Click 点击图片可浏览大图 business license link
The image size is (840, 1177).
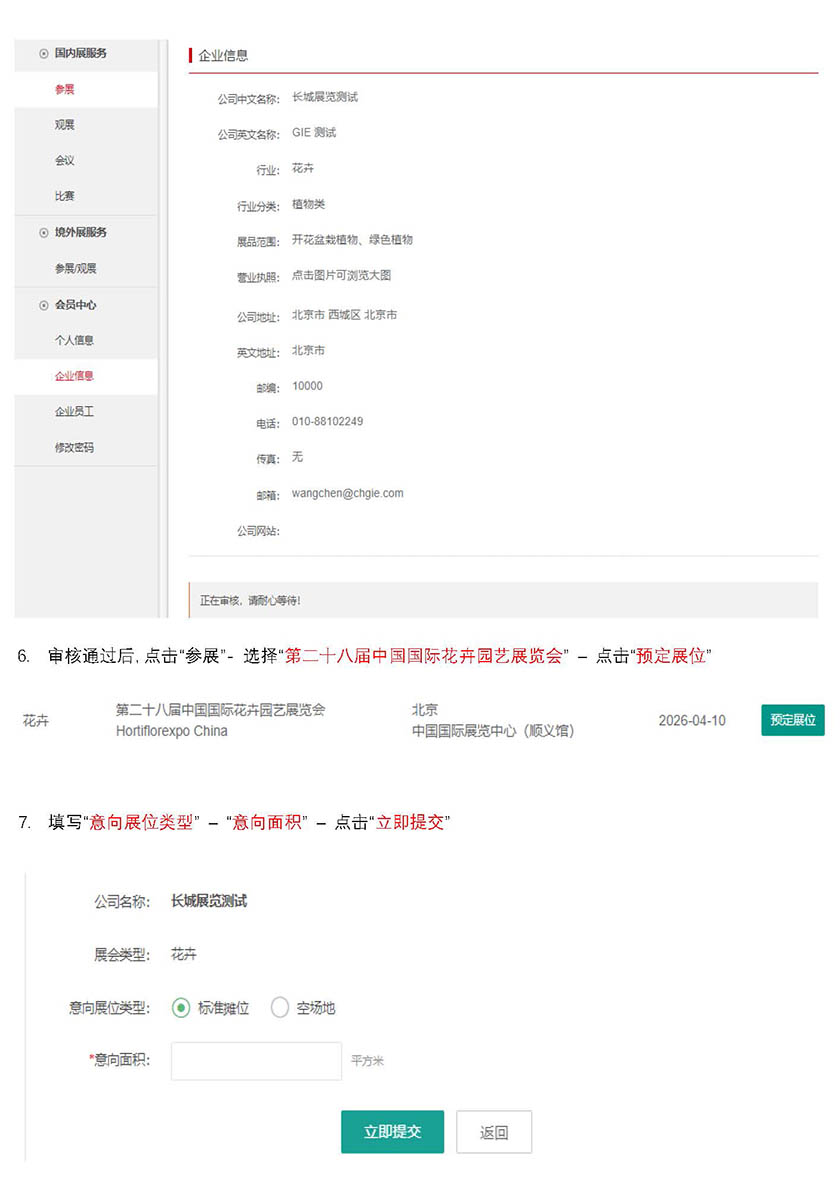341,276
